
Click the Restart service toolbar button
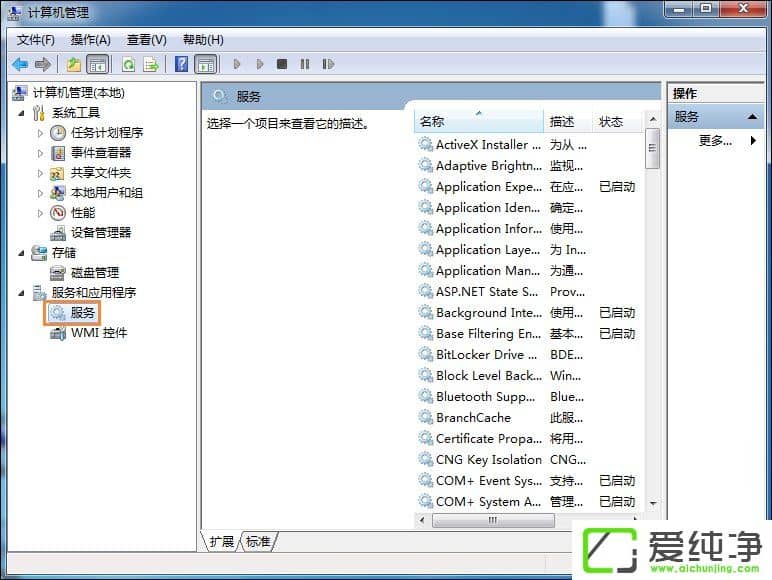[328, 64]
